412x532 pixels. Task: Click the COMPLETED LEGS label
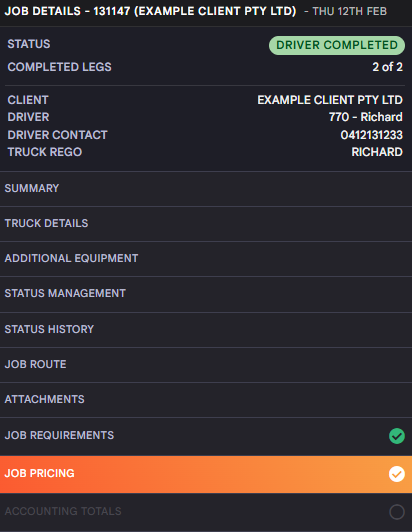pos(59,67)
